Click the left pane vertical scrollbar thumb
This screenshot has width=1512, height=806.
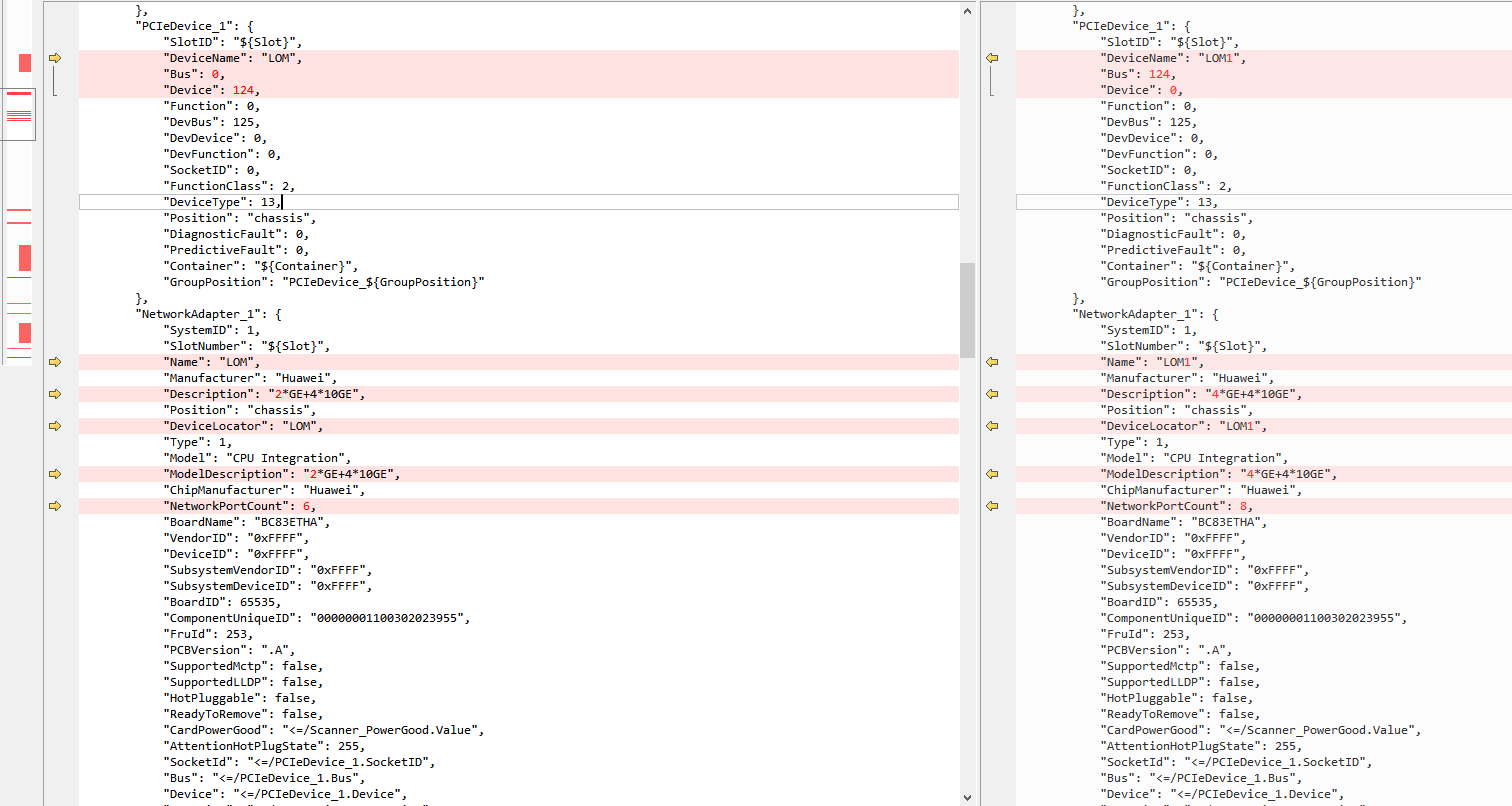pyautogui.click(x=967, y=310)
